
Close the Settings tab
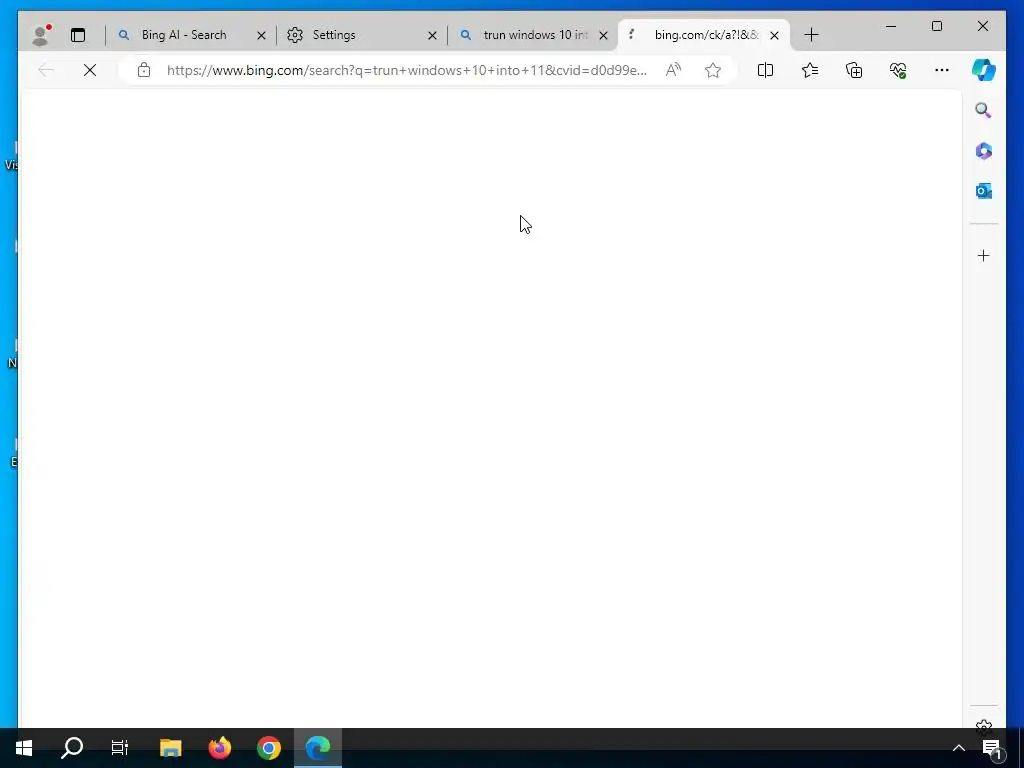pyautogui.click(x=432, y=35)
